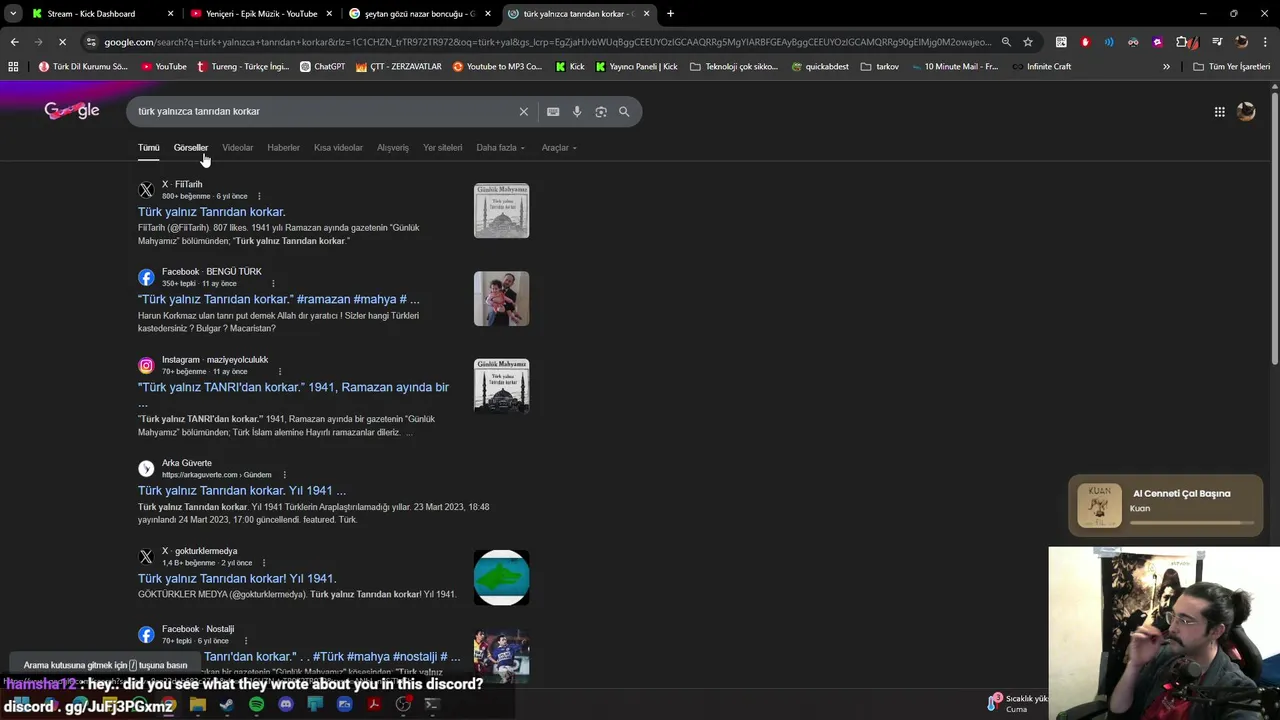Open the Chrome extensions puzzle icon
This screenshot has width=1280, height=720.
(x=1182, y=42)
